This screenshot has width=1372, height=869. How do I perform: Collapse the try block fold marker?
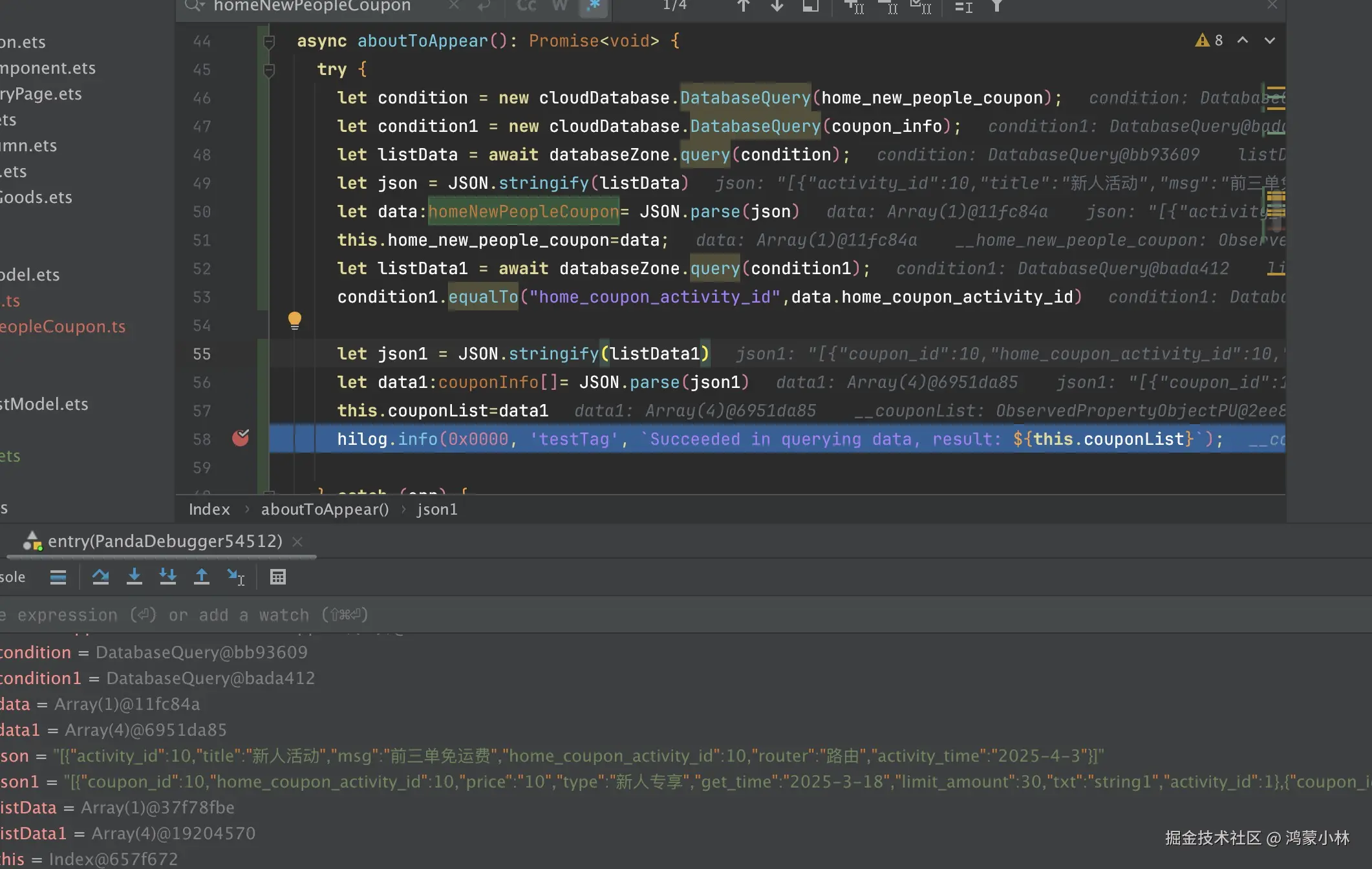pos(269,70)
